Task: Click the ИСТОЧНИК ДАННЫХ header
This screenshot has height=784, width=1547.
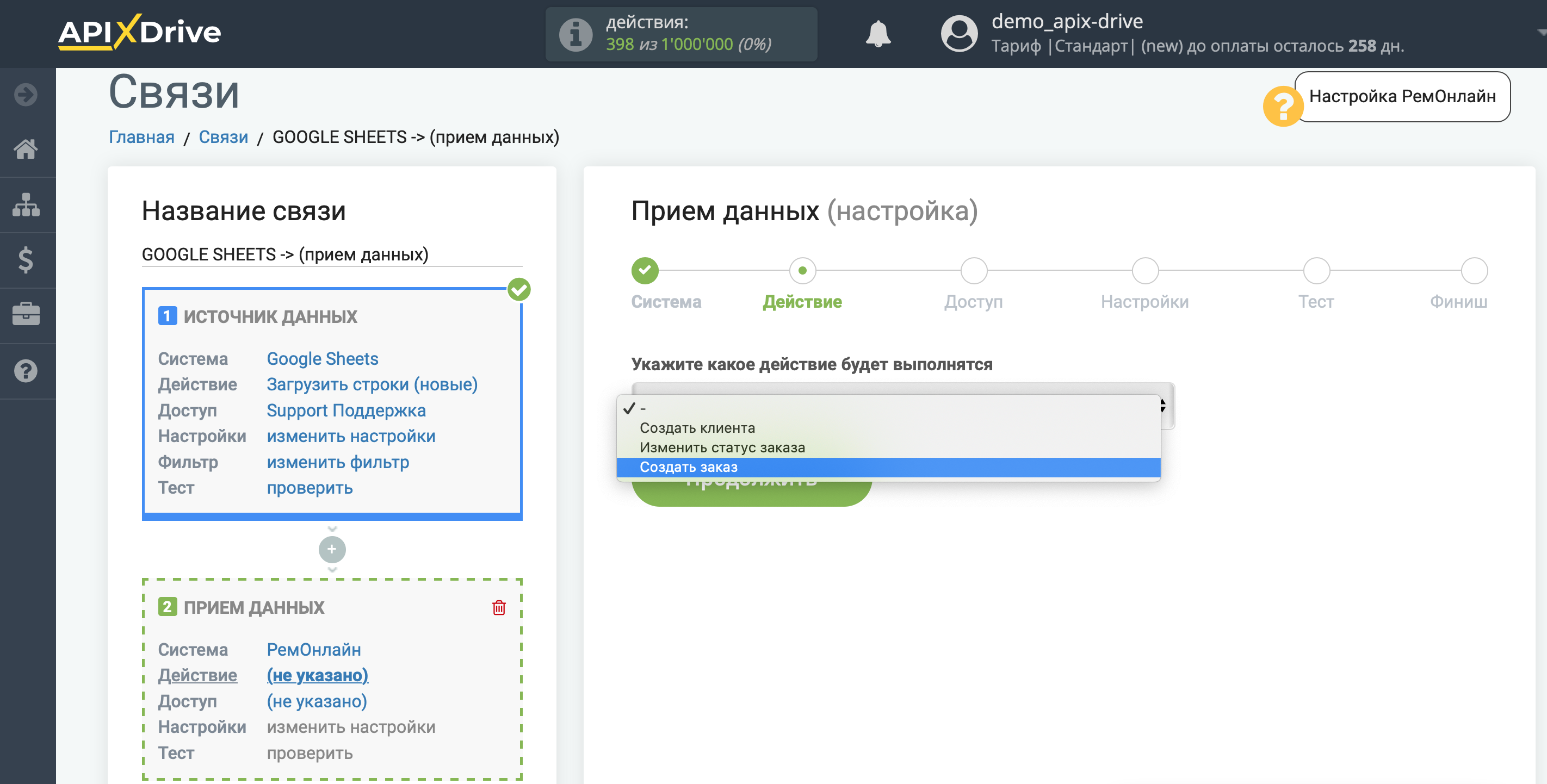Action: click(270, 316)
